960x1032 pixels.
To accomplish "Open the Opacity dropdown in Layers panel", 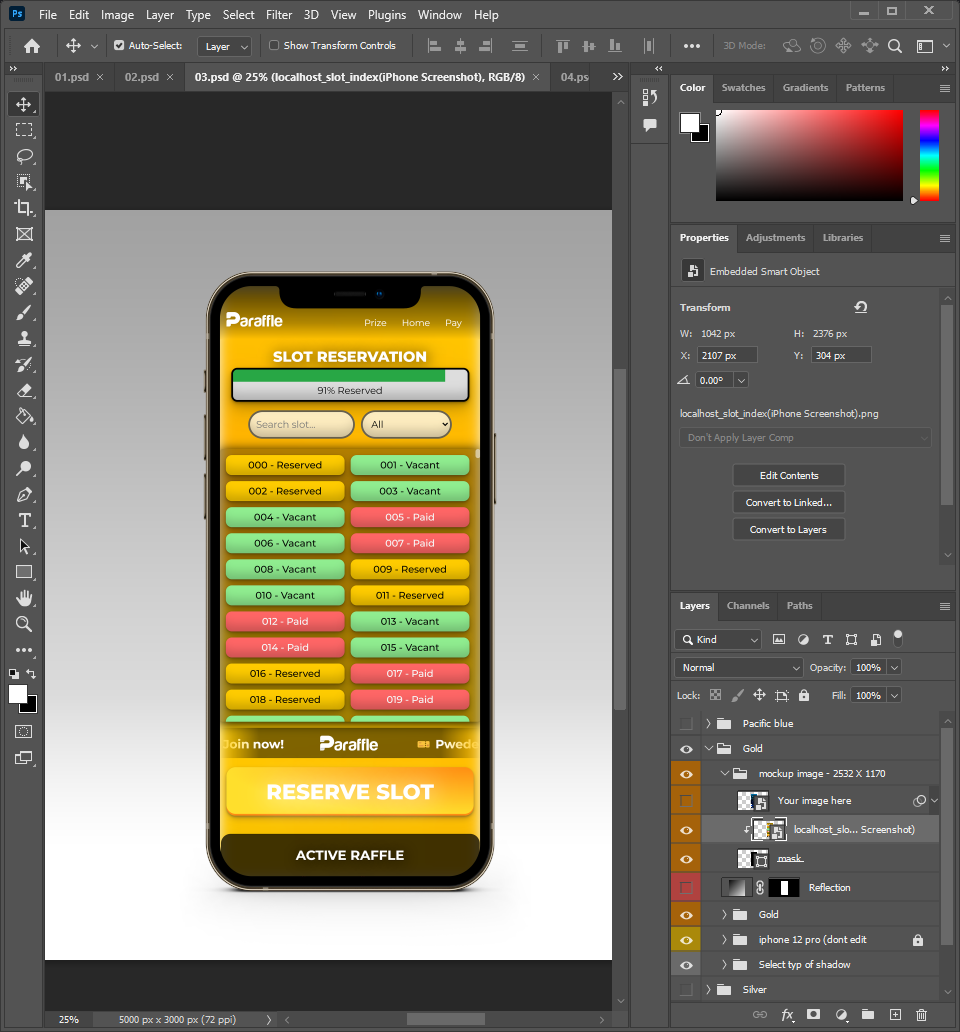I will (x=893, y=667).
